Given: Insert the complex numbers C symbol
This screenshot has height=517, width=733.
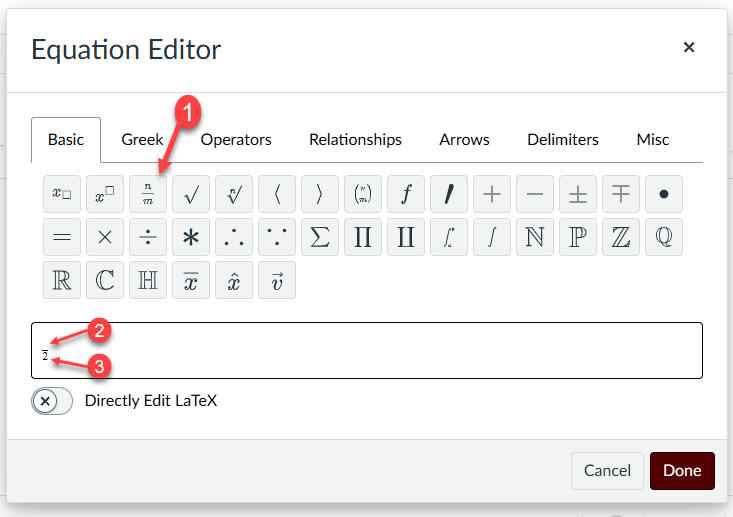Looking at the screenshot, I should click(105, 280).
